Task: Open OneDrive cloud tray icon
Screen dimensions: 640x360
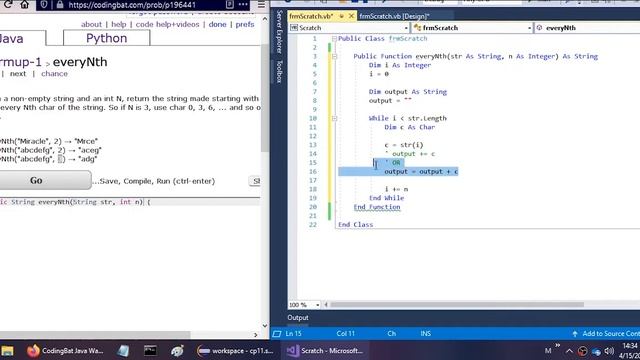Action: click(596, 351)
